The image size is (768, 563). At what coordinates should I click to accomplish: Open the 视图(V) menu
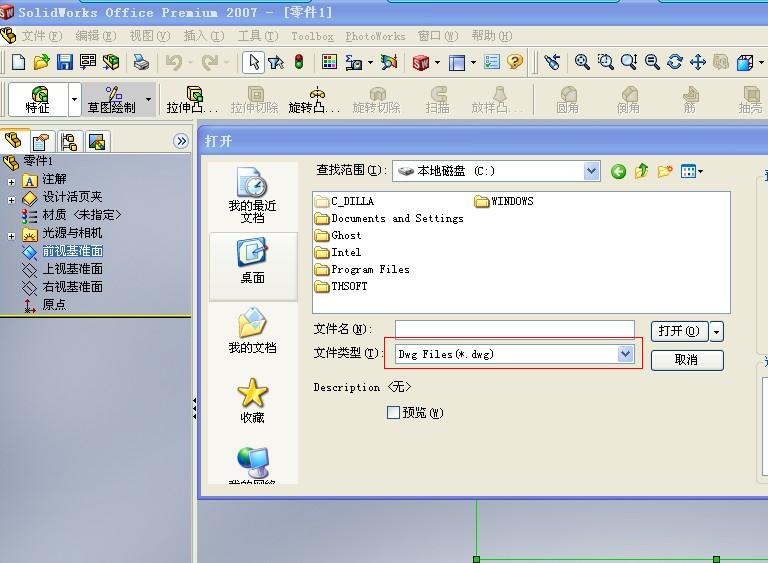coord(149,36)
